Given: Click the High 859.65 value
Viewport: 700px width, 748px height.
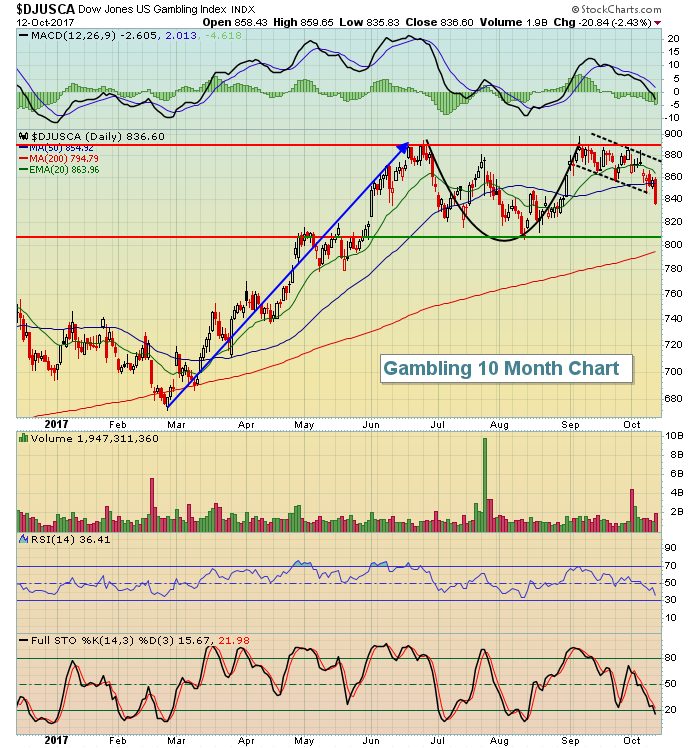Looking at the screenshot, I should pyautogui.click(x=303, y=22).
